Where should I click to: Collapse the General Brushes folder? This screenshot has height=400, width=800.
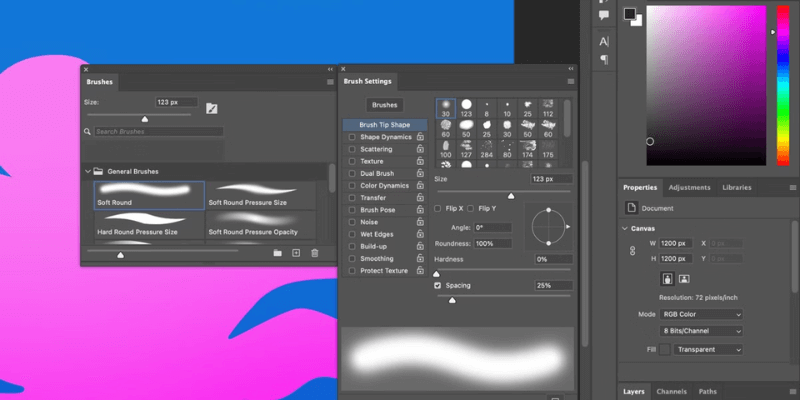[x=87, y=171]
